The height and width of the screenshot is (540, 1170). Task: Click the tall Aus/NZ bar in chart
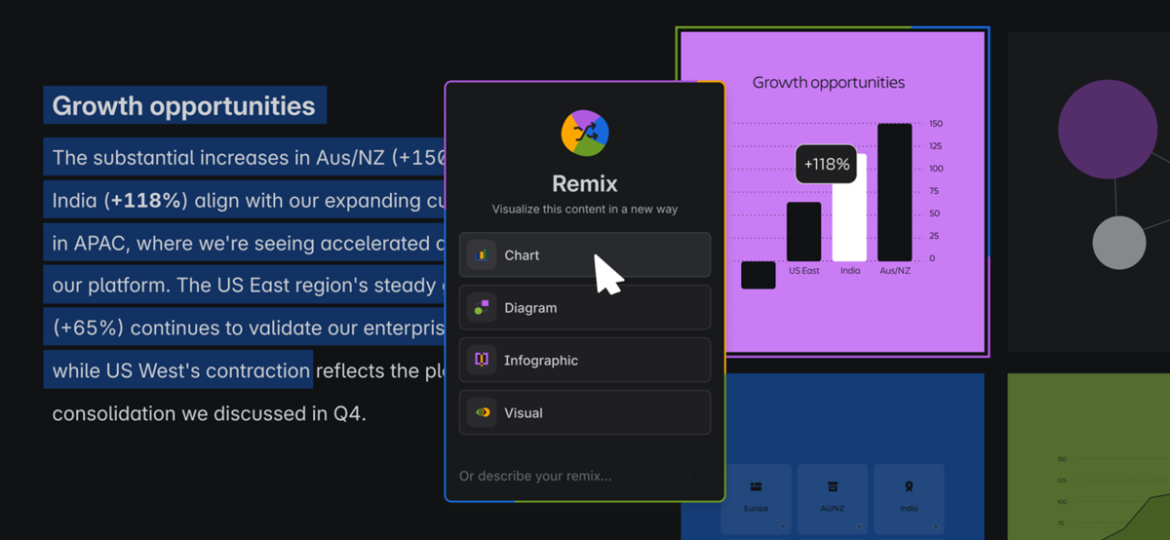895,192
